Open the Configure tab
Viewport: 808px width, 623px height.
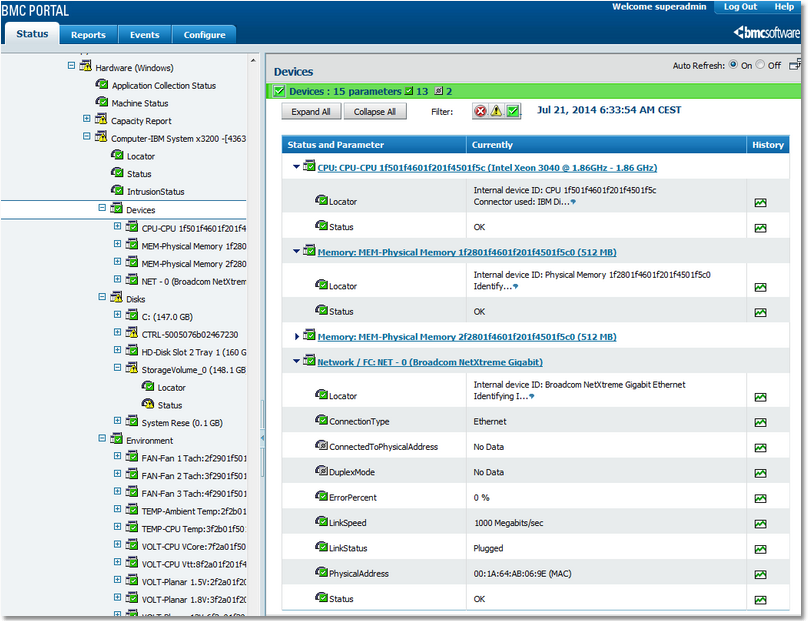[x=204, y=35]
